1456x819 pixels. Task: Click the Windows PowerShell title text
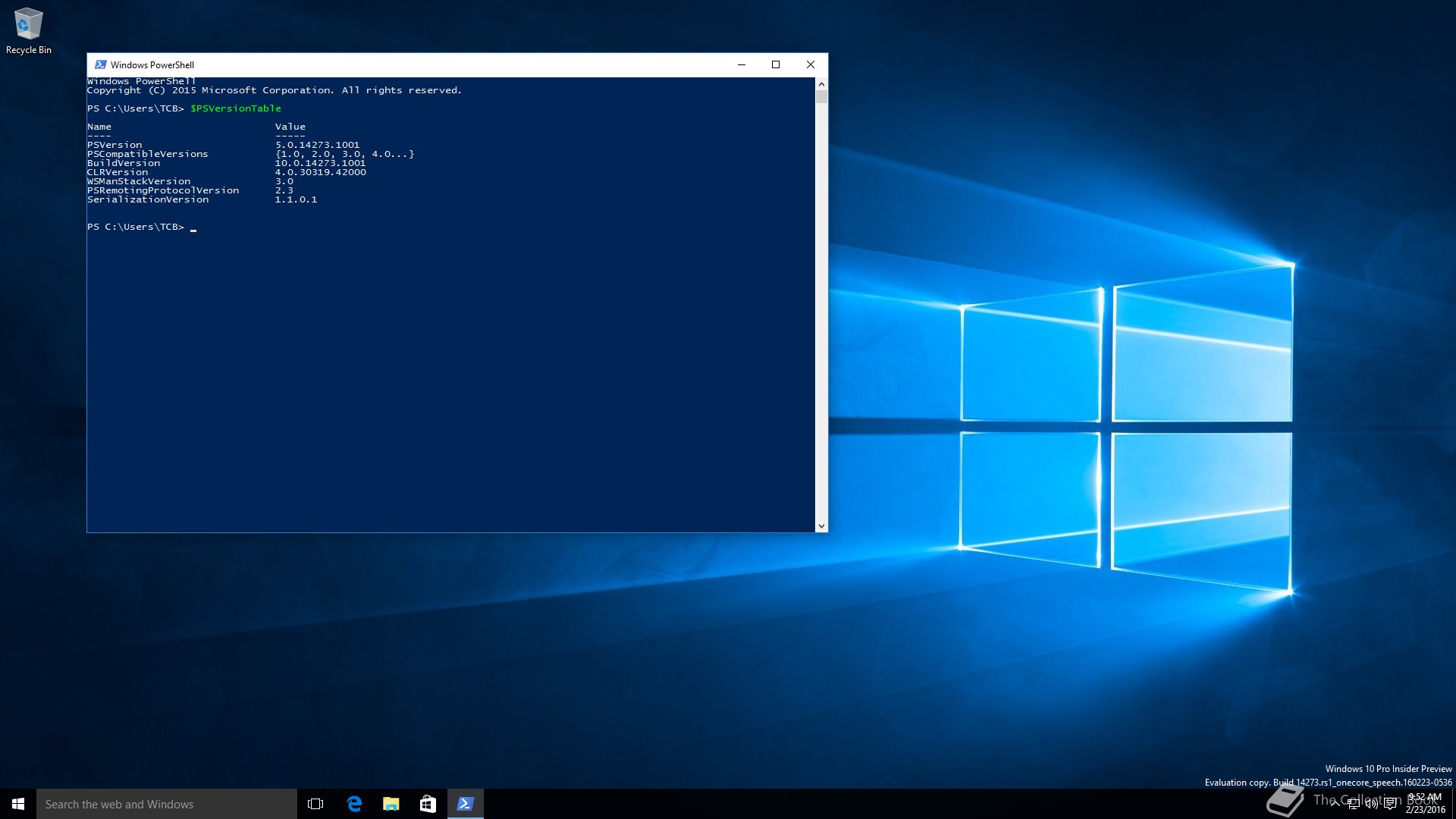click(152, 65)
